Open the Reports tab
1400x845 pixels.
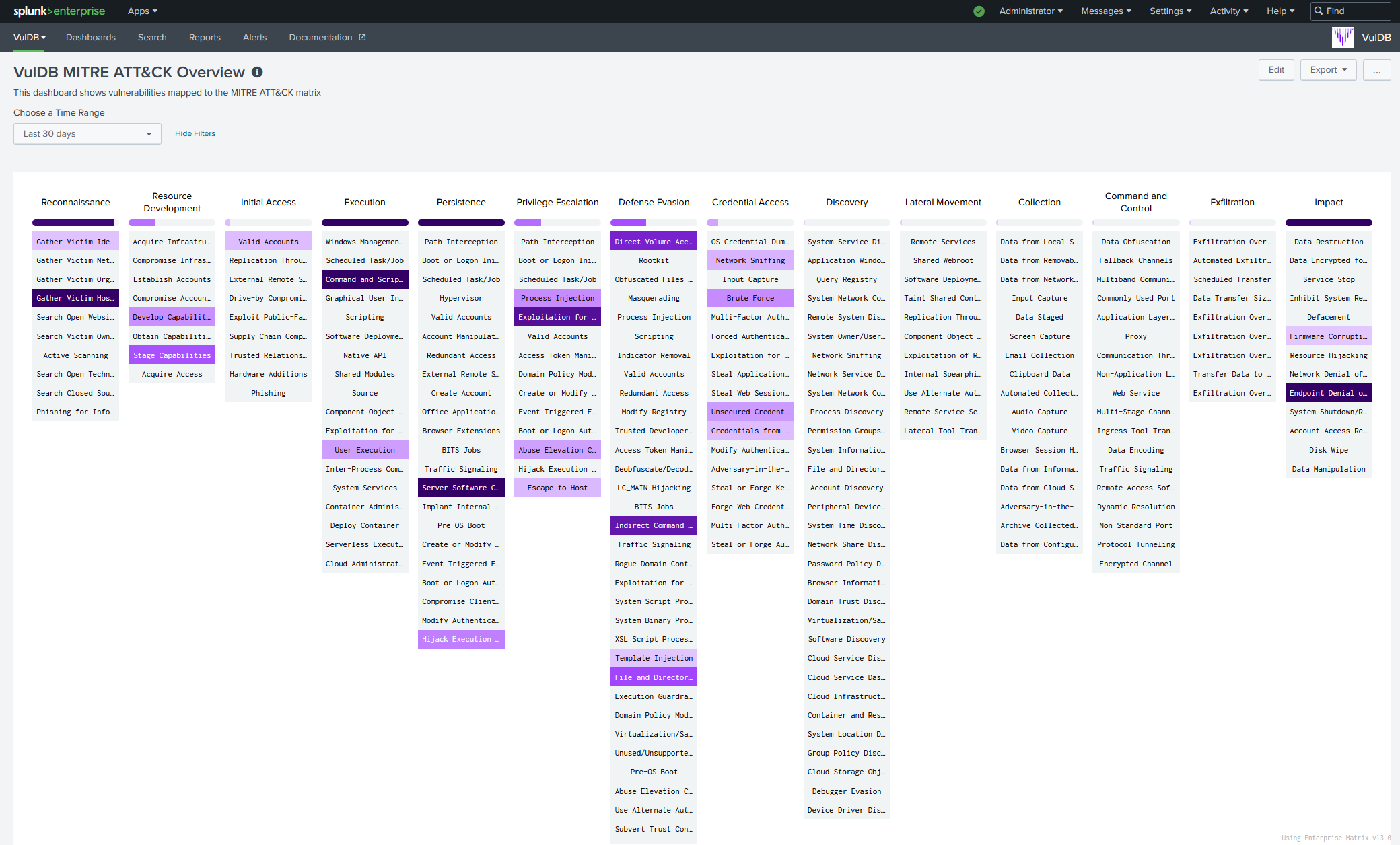pos(205,38)
